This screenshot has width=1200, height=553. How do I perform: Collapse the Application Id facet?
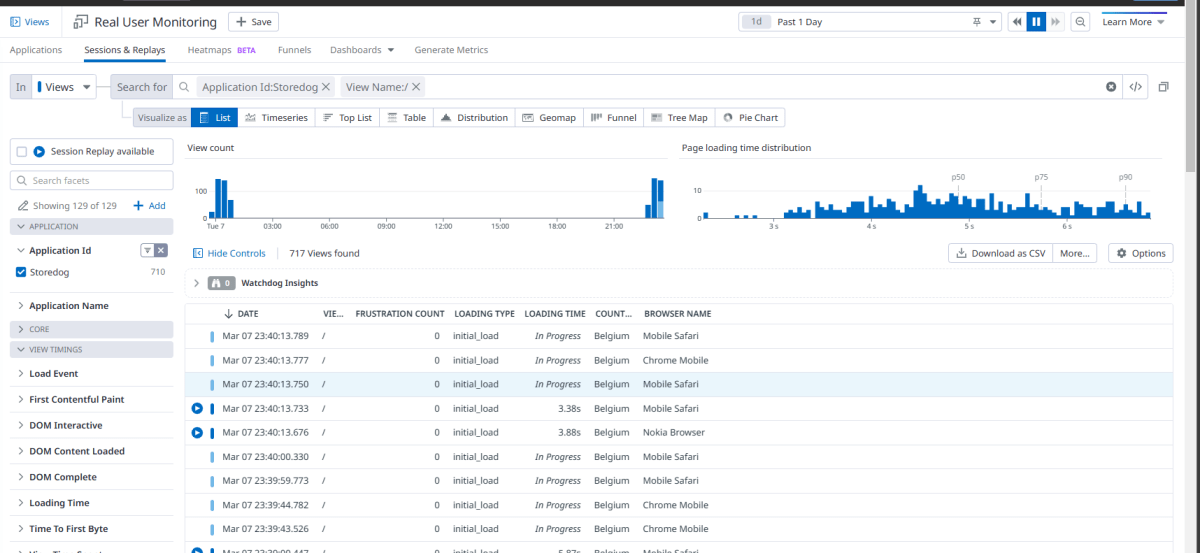click(21, 251)
